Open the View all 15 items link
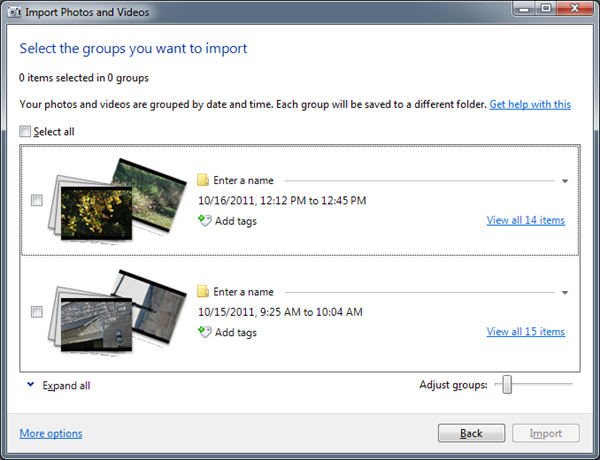This screenshot has width=600, height=460. (525, 332)
